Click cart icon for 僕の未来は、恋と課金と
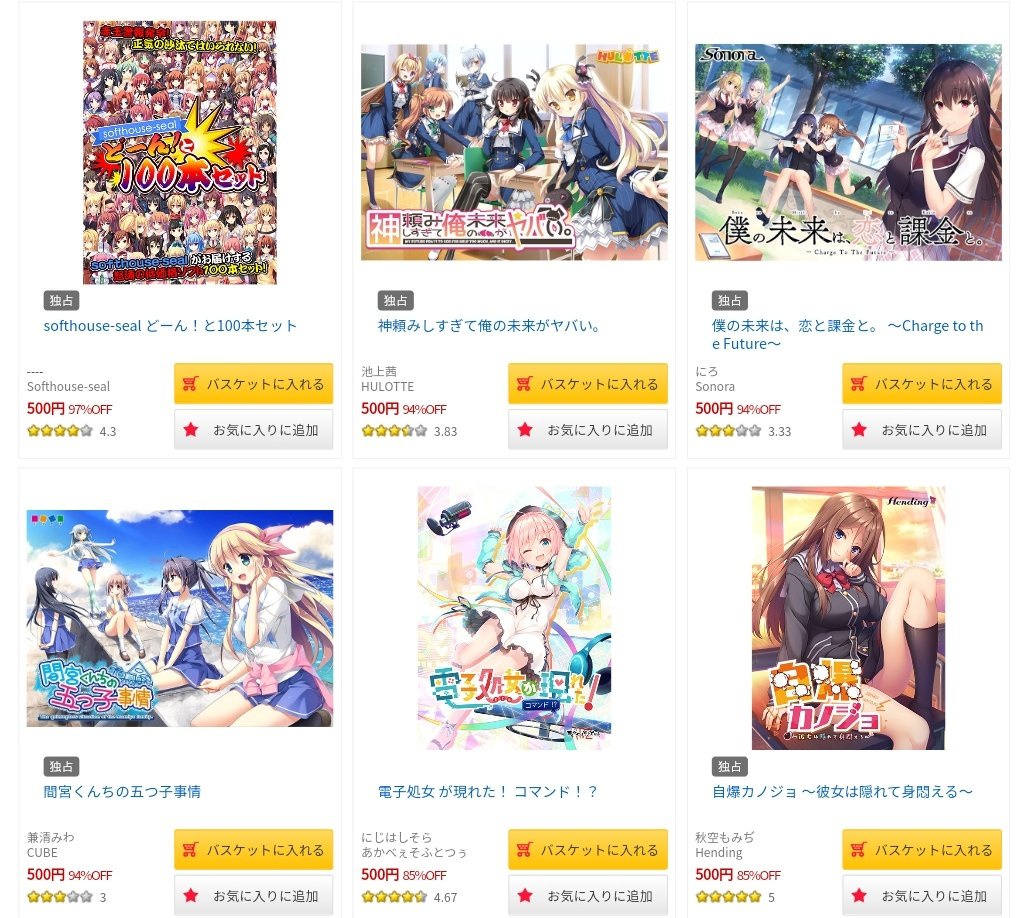 [x=858, y=384]
